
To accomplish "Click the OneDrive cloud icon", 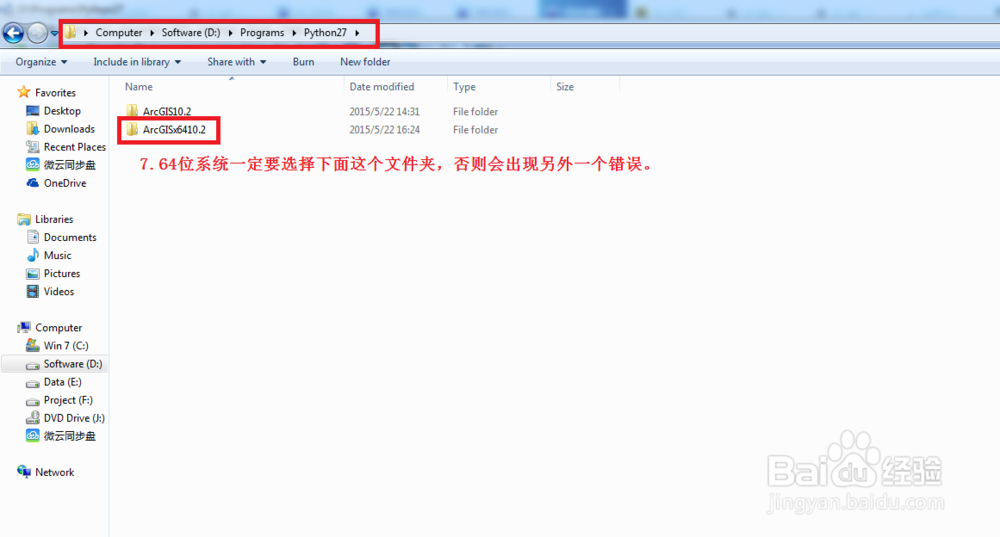I will click(x=33, y=183).
